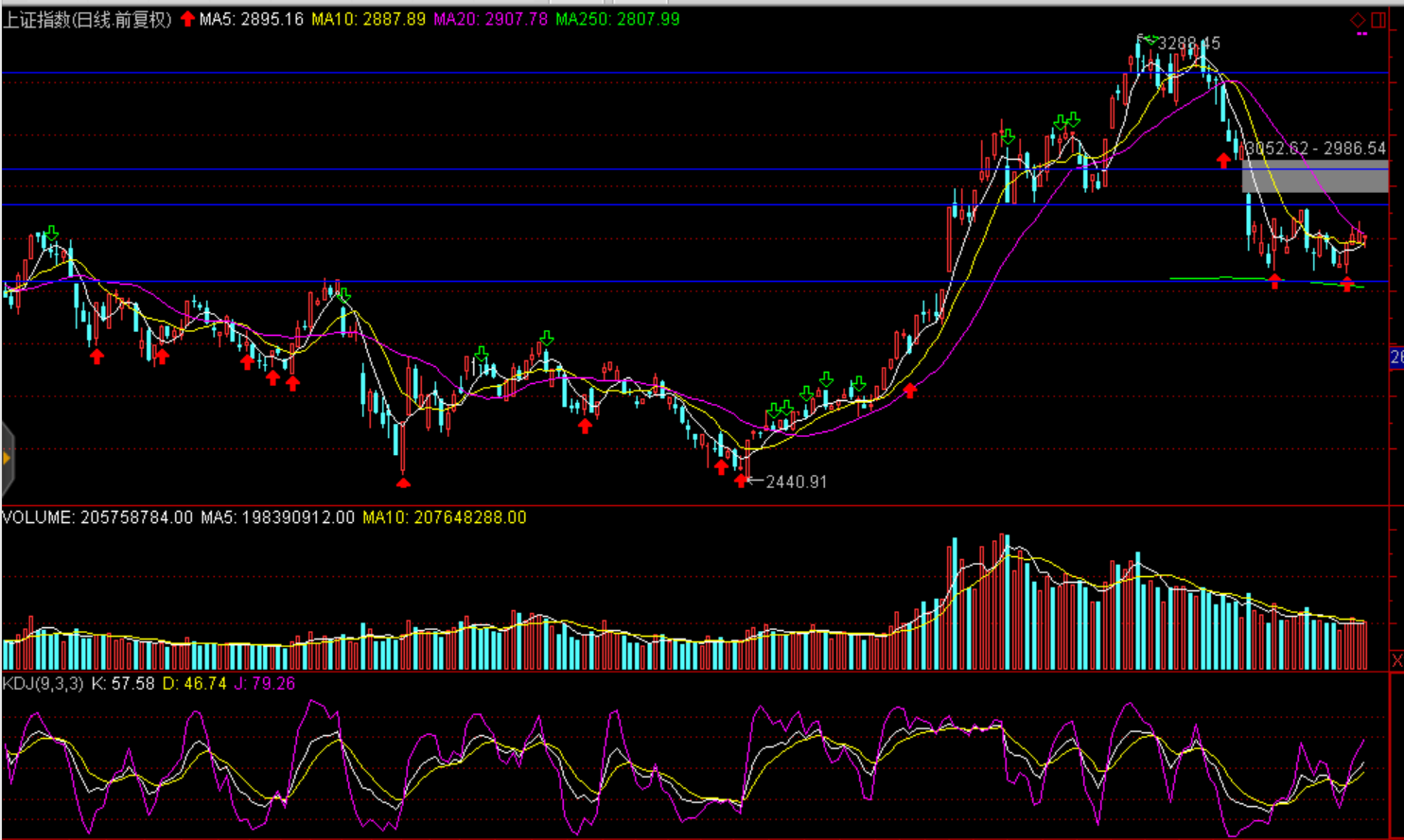Click the VOLUME indicator label
Image resolution: width=1404 pixels, height=840 pixels.
click(x=97, y=517)
